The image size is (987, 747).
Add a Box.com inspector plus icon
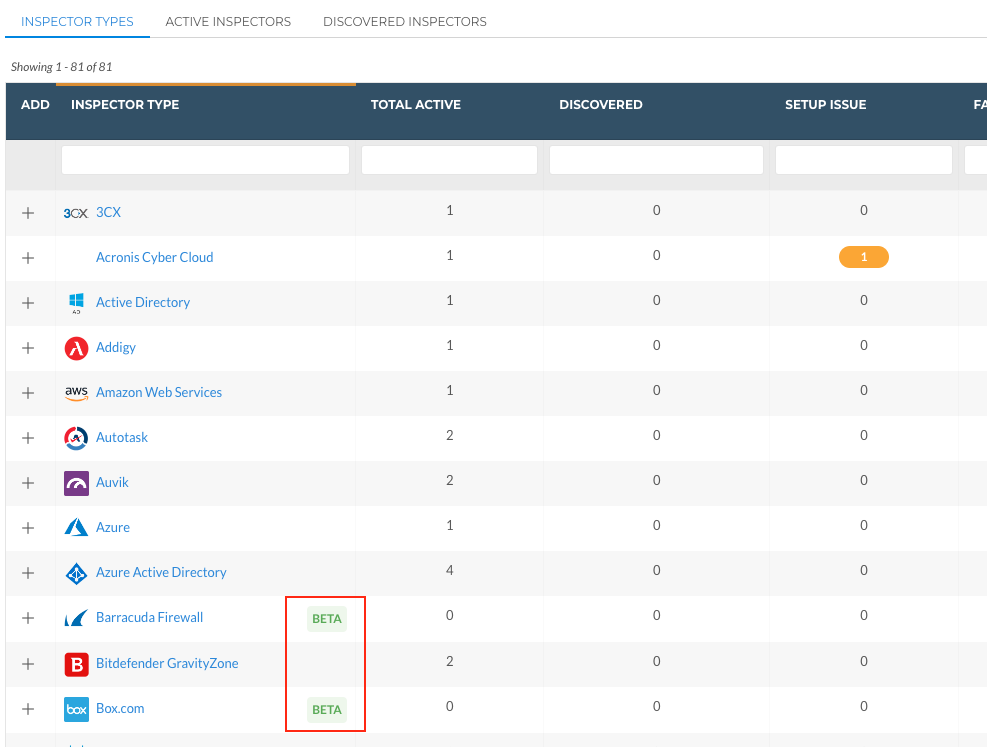[28, 709]
